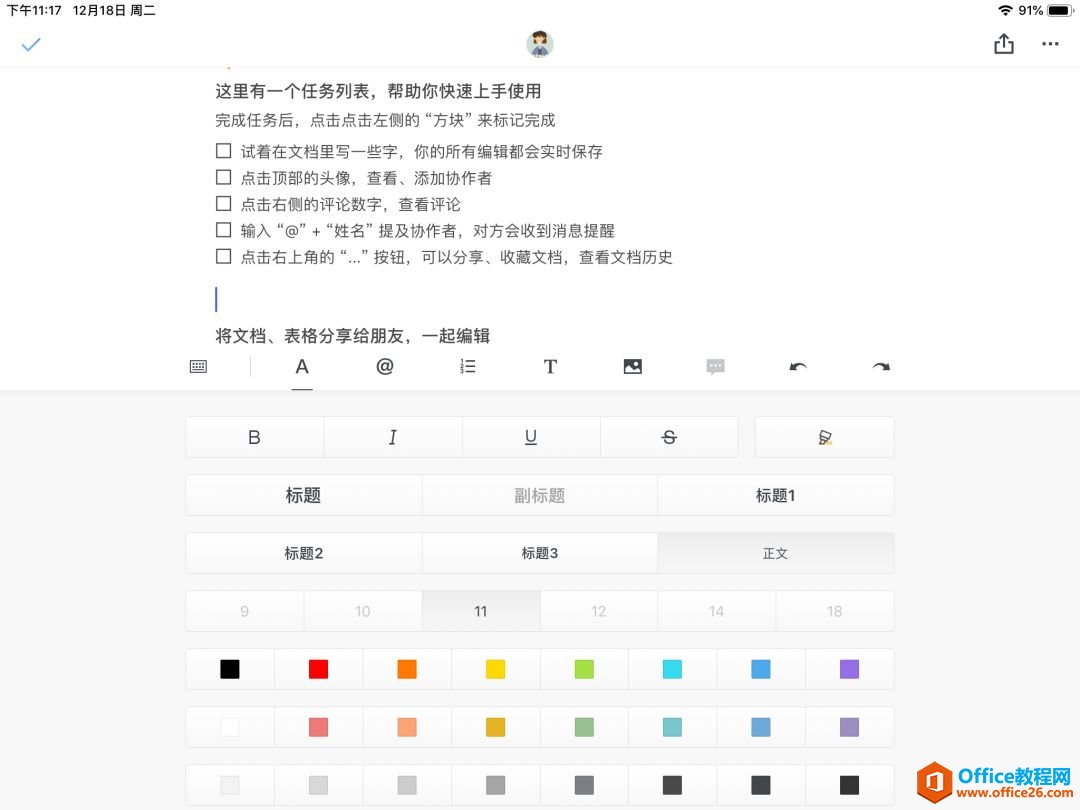Tap the line 完成任务后，点击点击左侧的“方块”来标记完成
1080x810 pixels.
click(x=385, y=120)
